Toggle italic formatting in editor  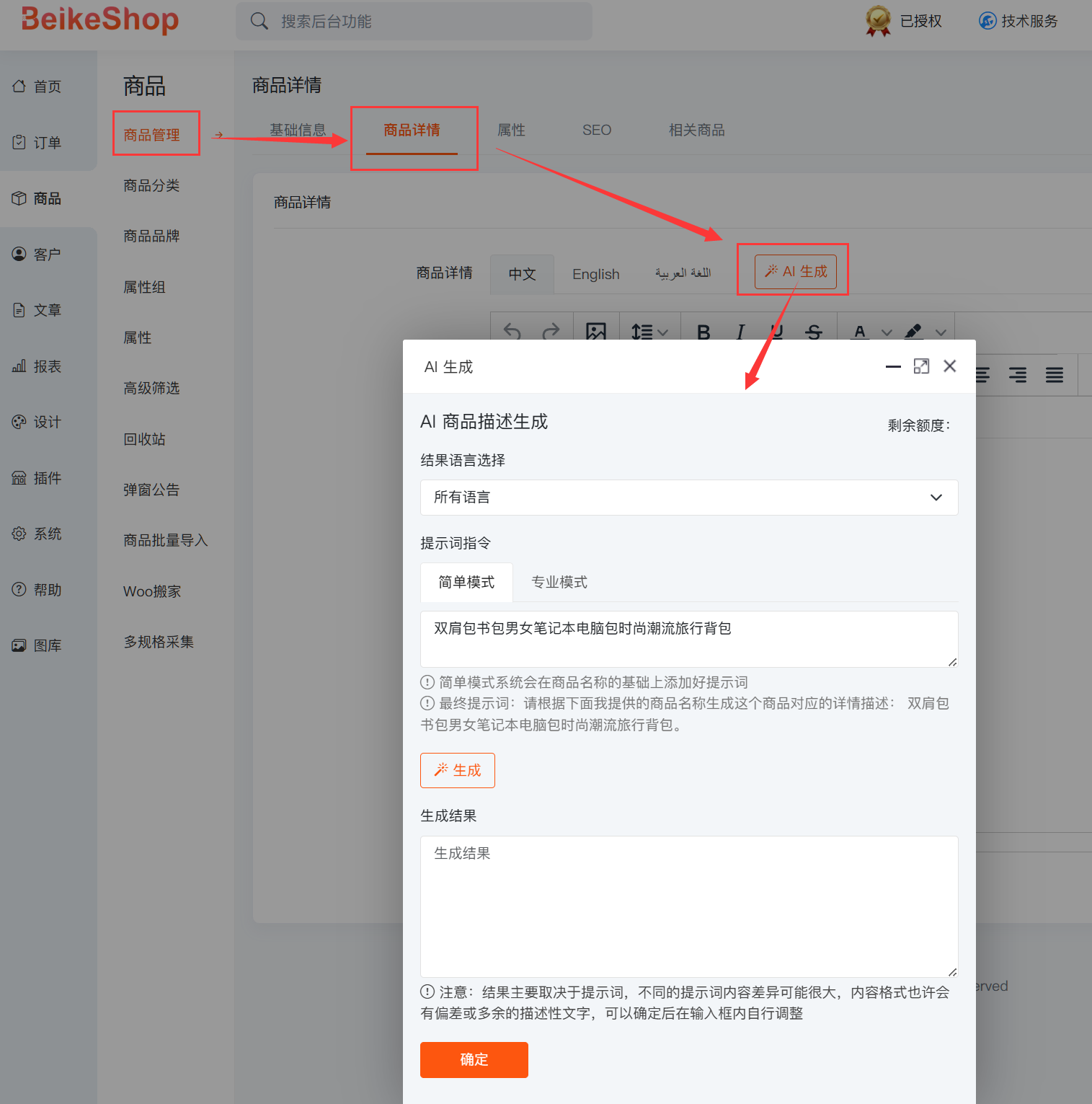pyautogui.click(x=740, y=332)
